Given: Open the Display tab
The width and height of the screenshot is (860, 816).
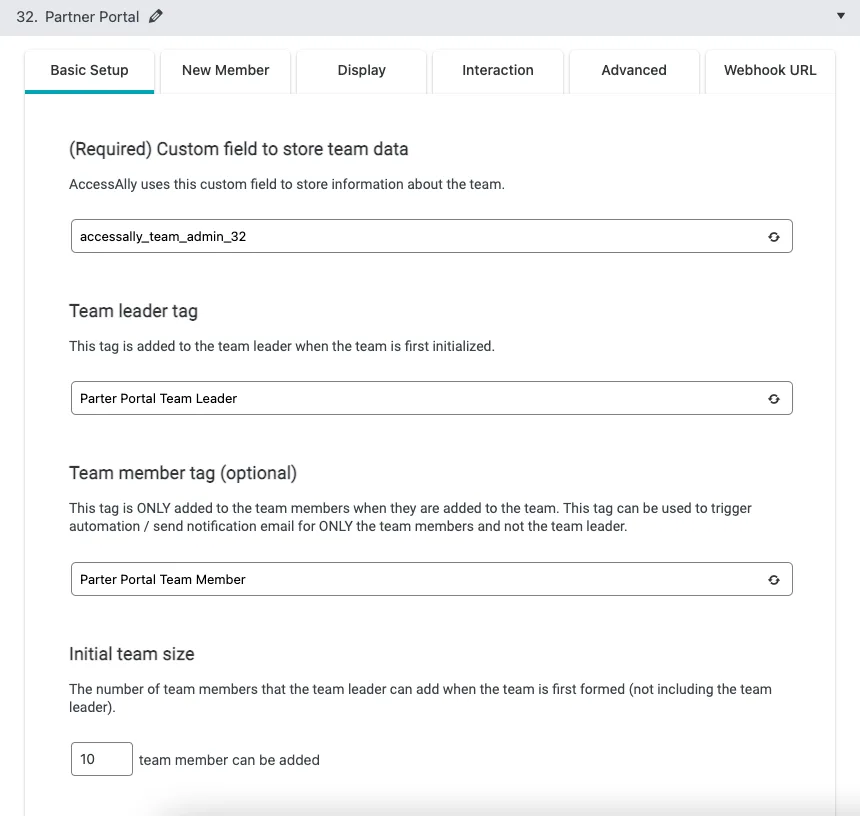Looking at the screenshot, I should point(362,70).
